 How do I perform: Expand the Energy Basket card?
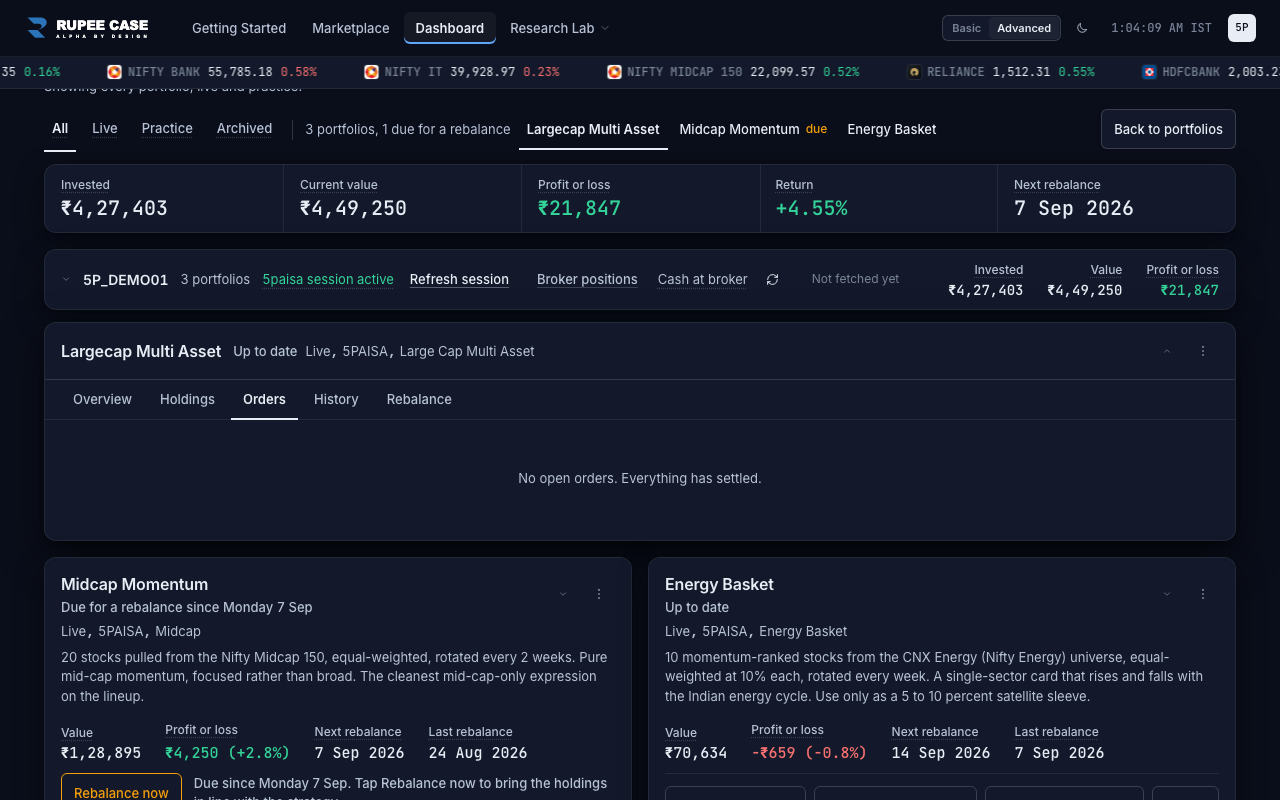click(x=1167, y=594)
